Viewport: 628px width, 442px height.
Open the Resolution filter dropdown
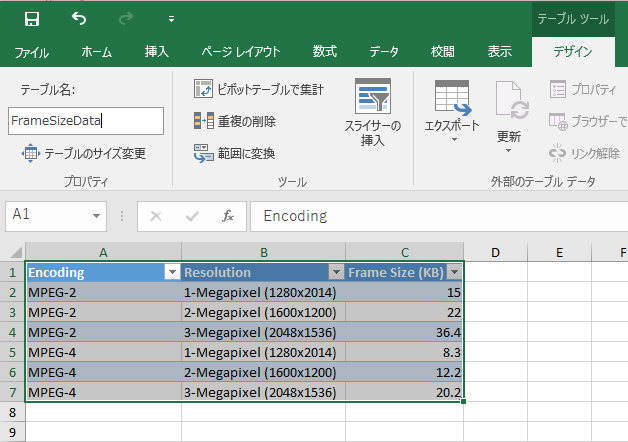click(336, 272)
